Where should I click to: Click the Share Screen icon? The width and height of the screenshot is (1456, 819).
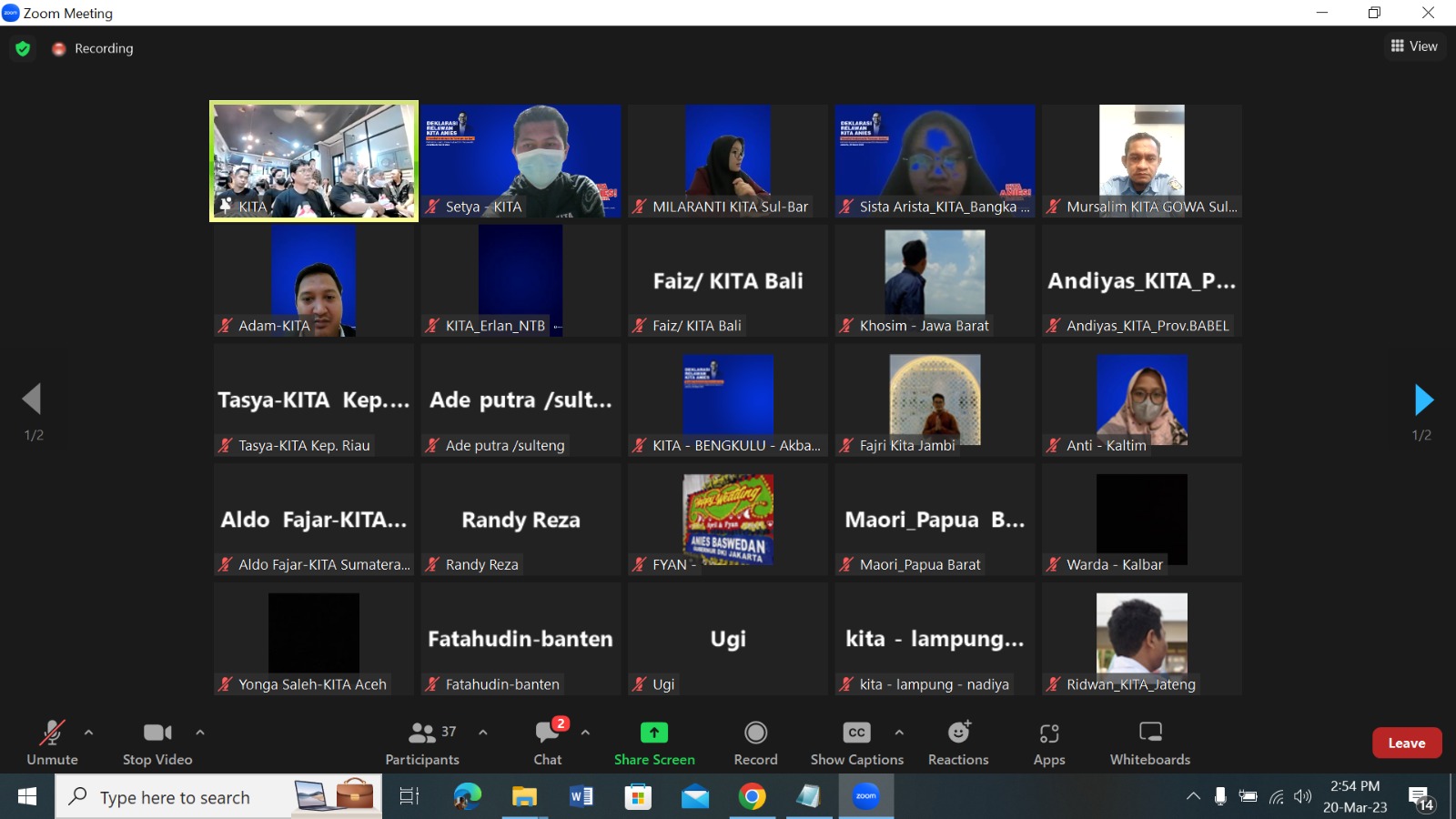(x=654, y=733)
